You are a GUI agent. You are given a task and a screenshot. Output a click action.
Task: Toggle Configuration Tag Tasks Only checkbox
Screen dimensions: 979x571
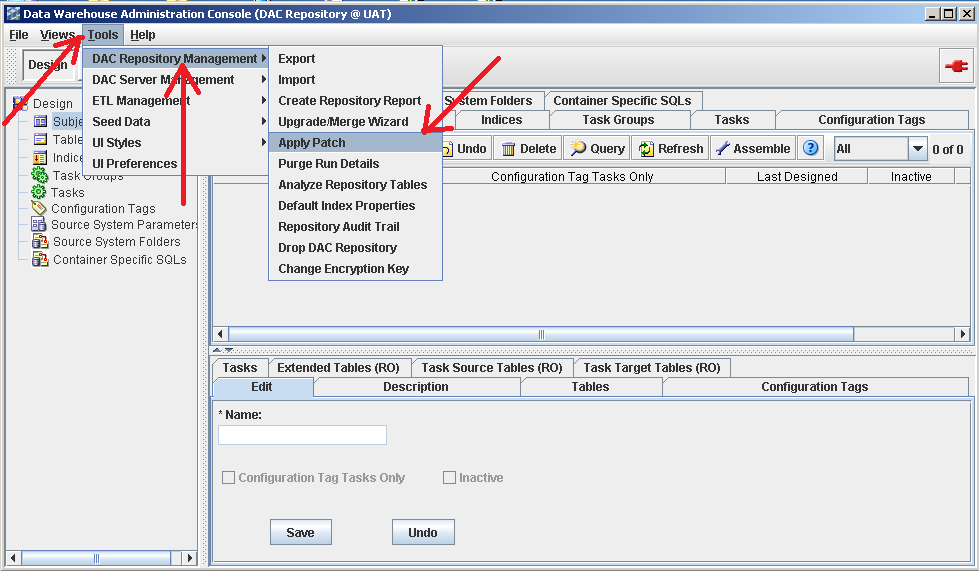(x=229, y=477)
